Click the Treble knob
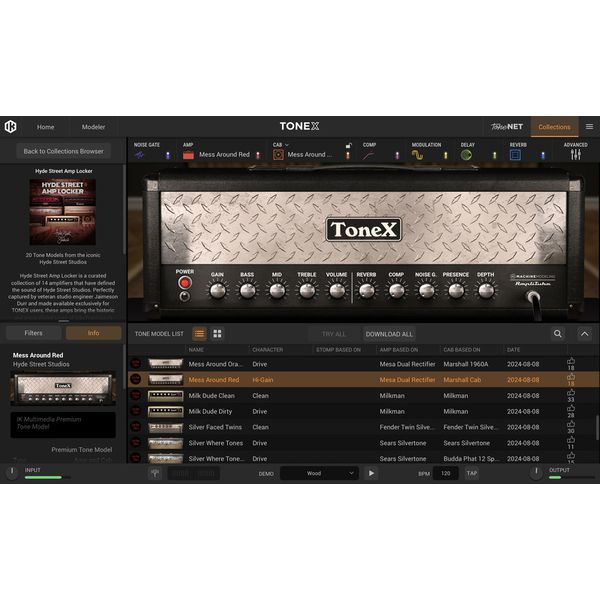 [307, 290]
